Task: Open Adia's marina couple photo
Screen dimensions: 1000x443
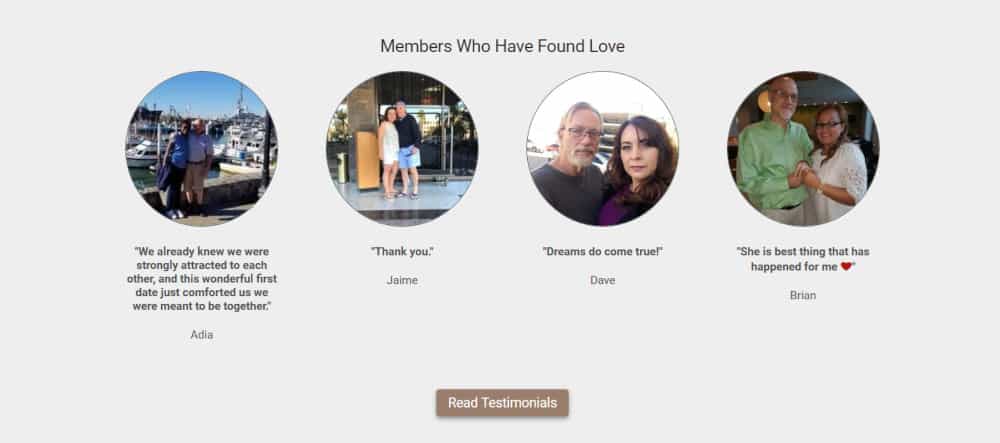Action: click(202, 149)
